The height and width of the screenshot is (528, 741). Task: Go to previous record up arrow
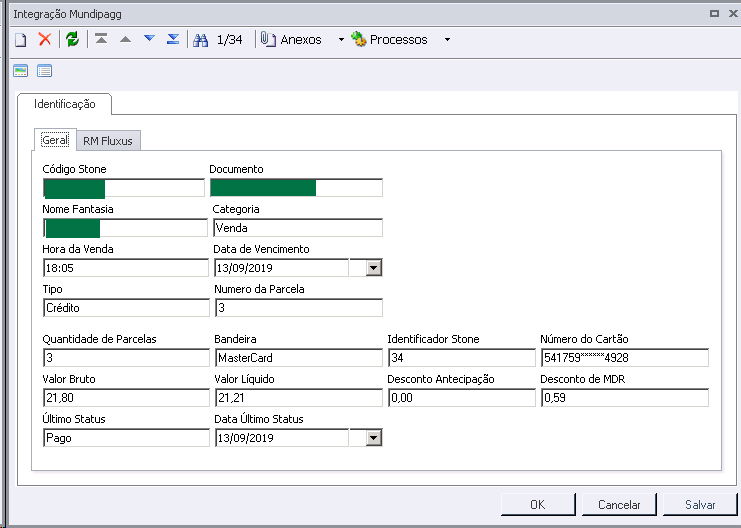(x=125, y=39)
